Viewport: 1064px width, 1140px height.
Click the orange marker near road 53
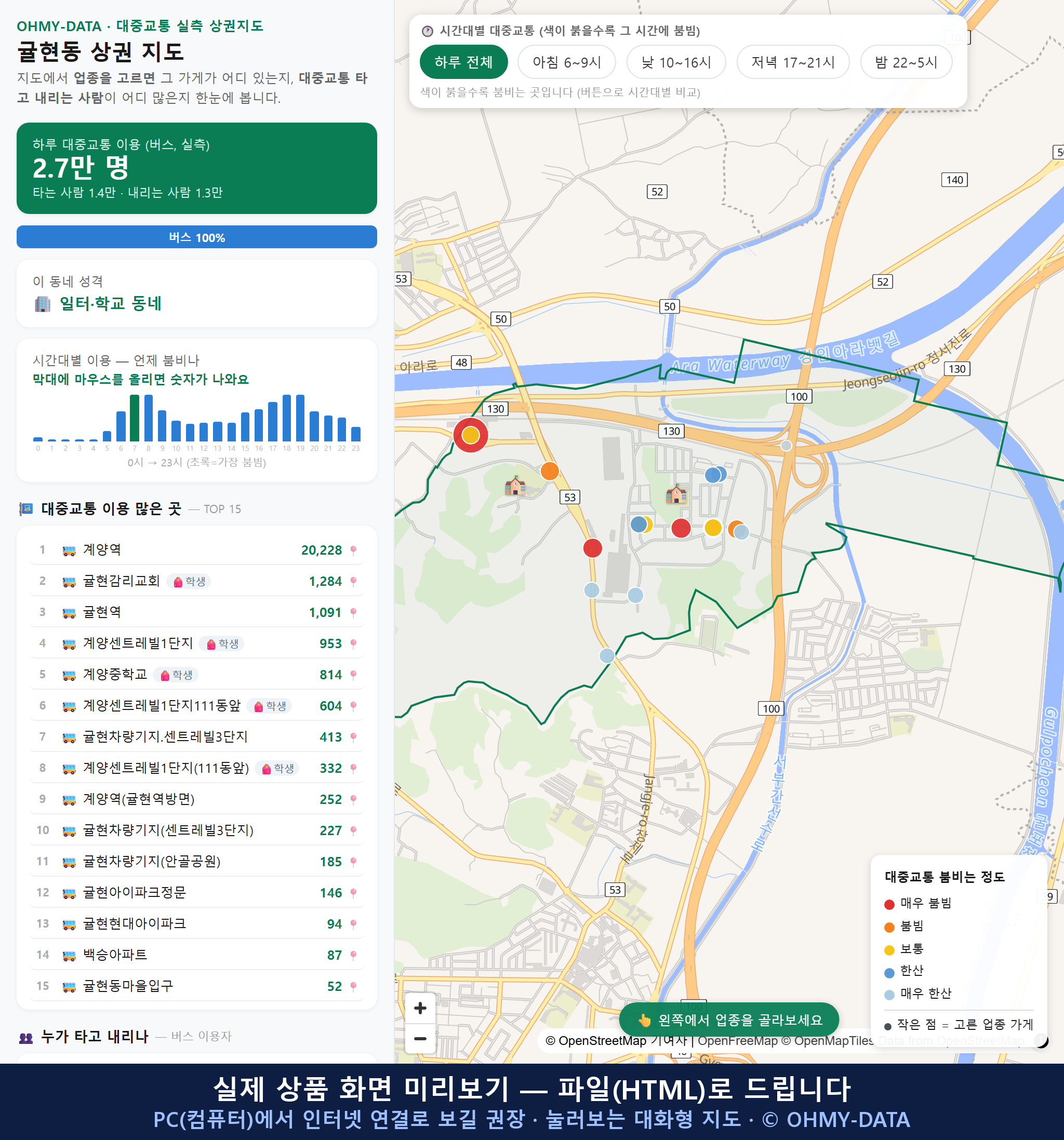tap(550, 471)
